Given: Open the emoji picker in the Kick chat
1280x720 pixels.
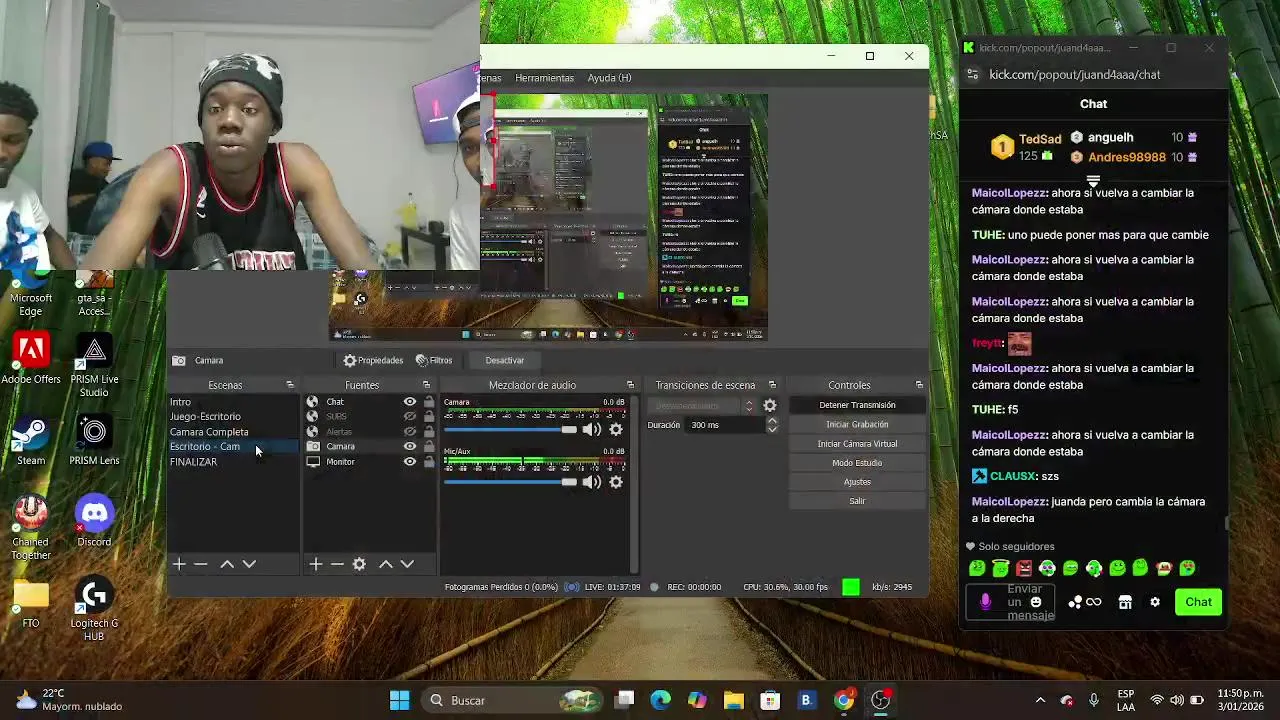Looking at the screenshot, I should (1036, 602).
